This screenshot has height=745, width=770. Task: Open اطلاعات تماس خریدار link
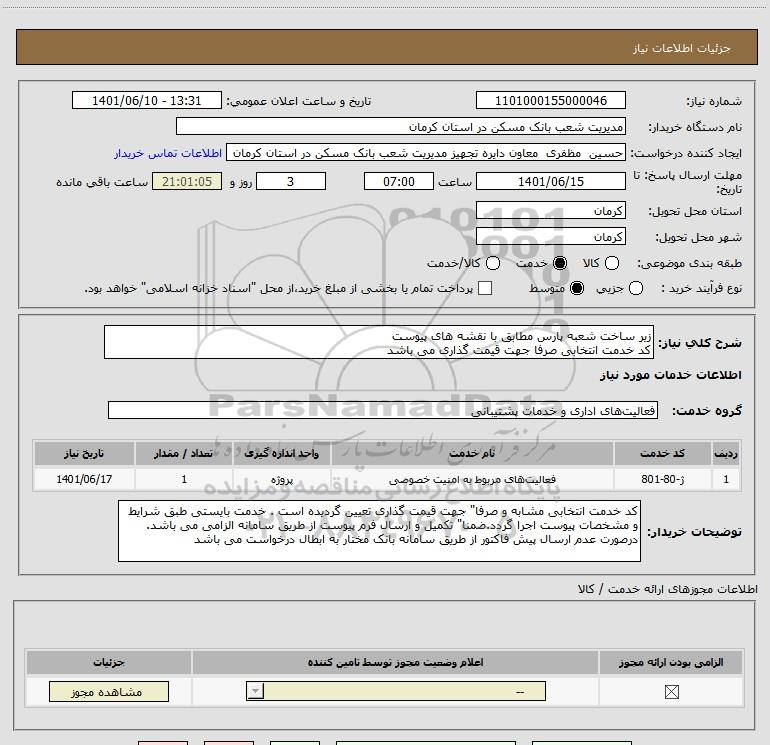click(168, 153)
